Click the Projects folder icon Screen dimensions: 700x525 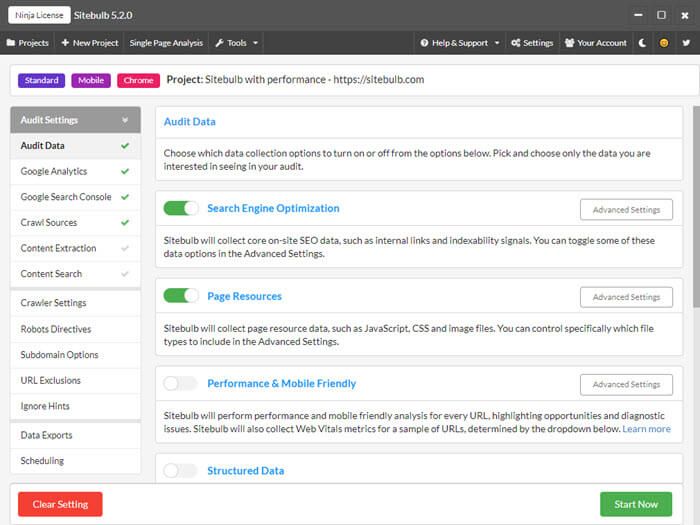[x=11, y=43]
